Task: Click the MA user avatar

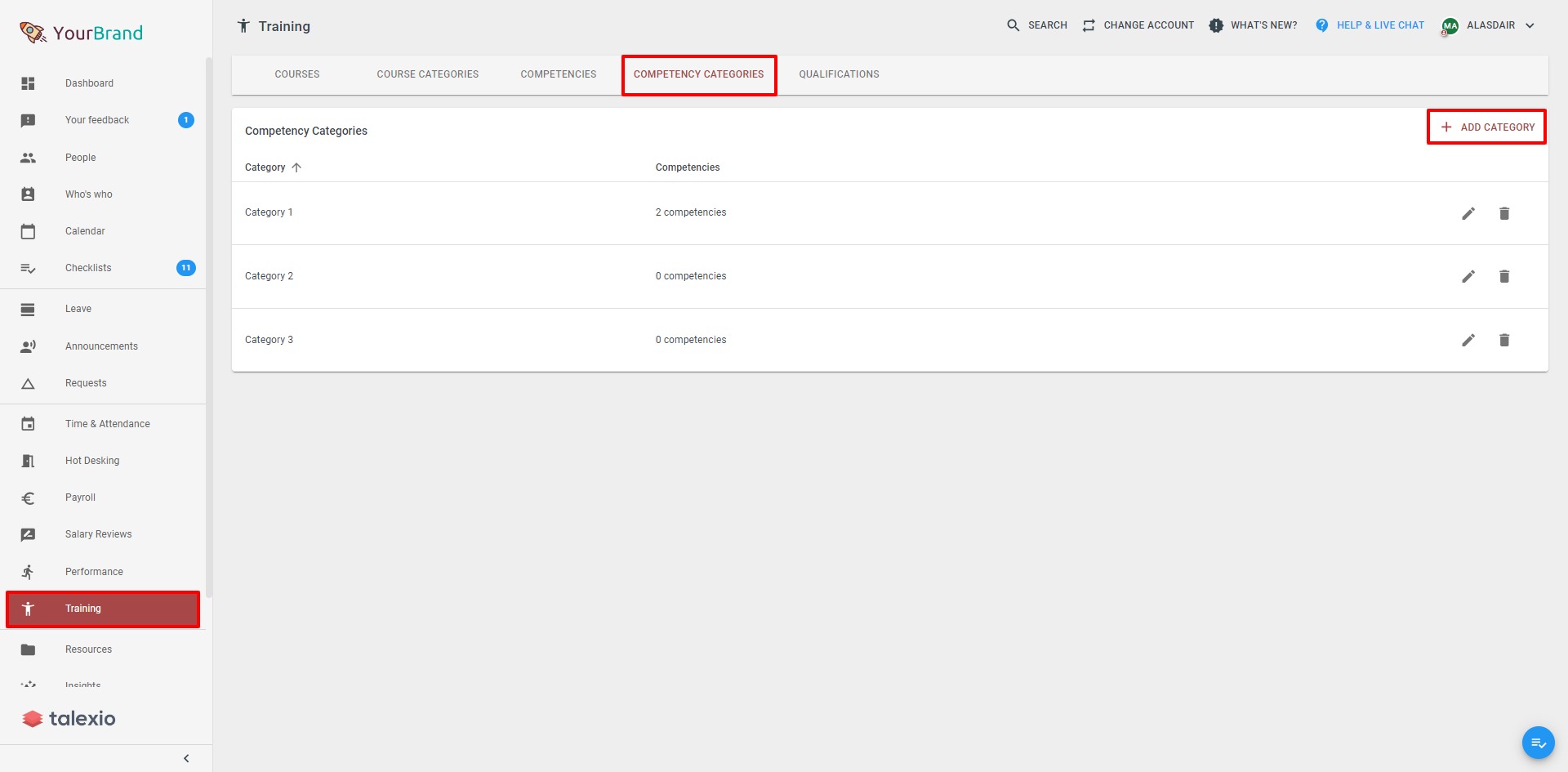Action: [1450, 26]
